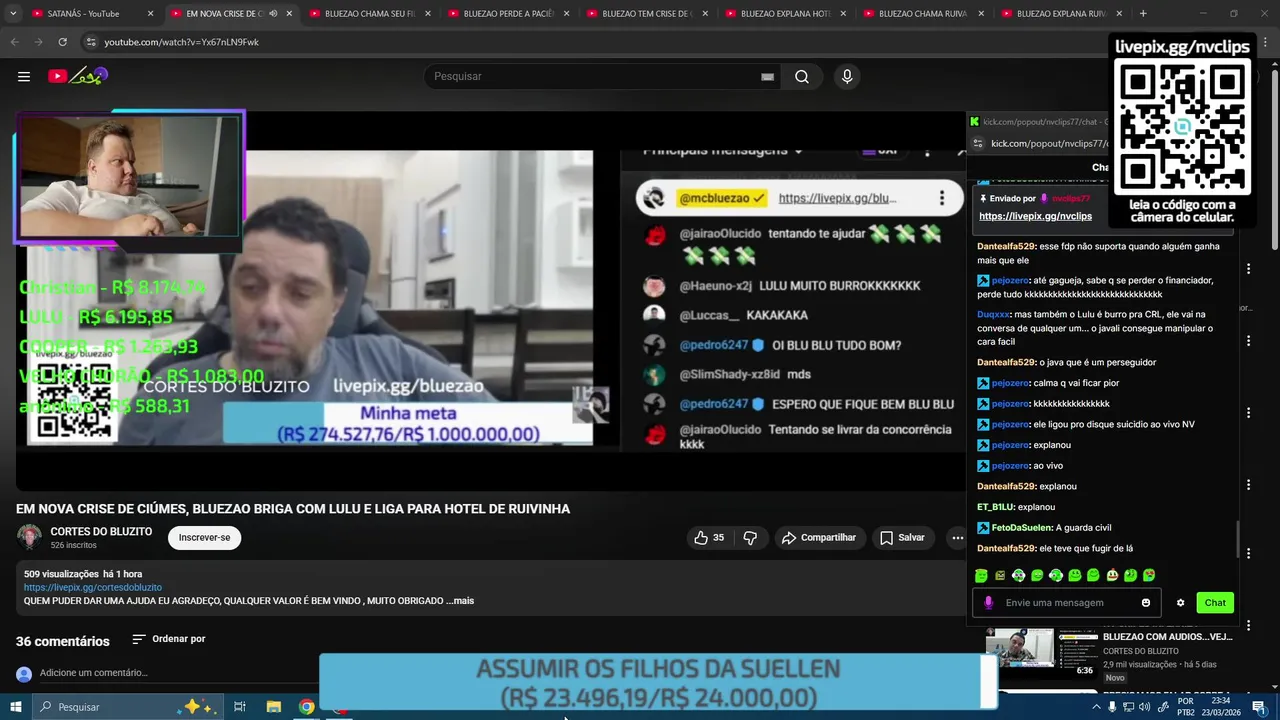1280x720 pixels.
Task: Open CORTES DO BLUZITO channel name
Action: 101,532
